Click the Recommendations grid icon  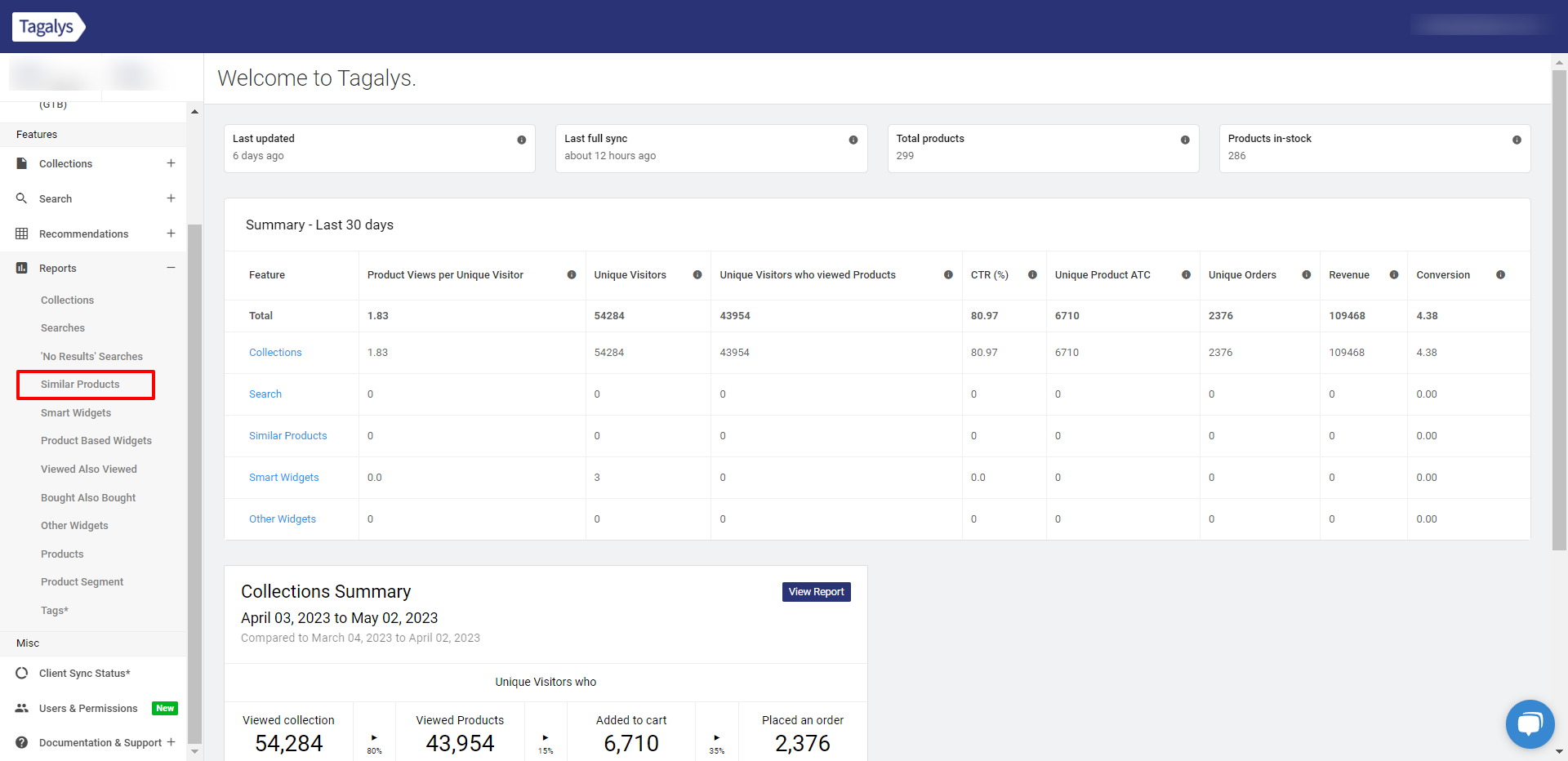coord(22,234)
